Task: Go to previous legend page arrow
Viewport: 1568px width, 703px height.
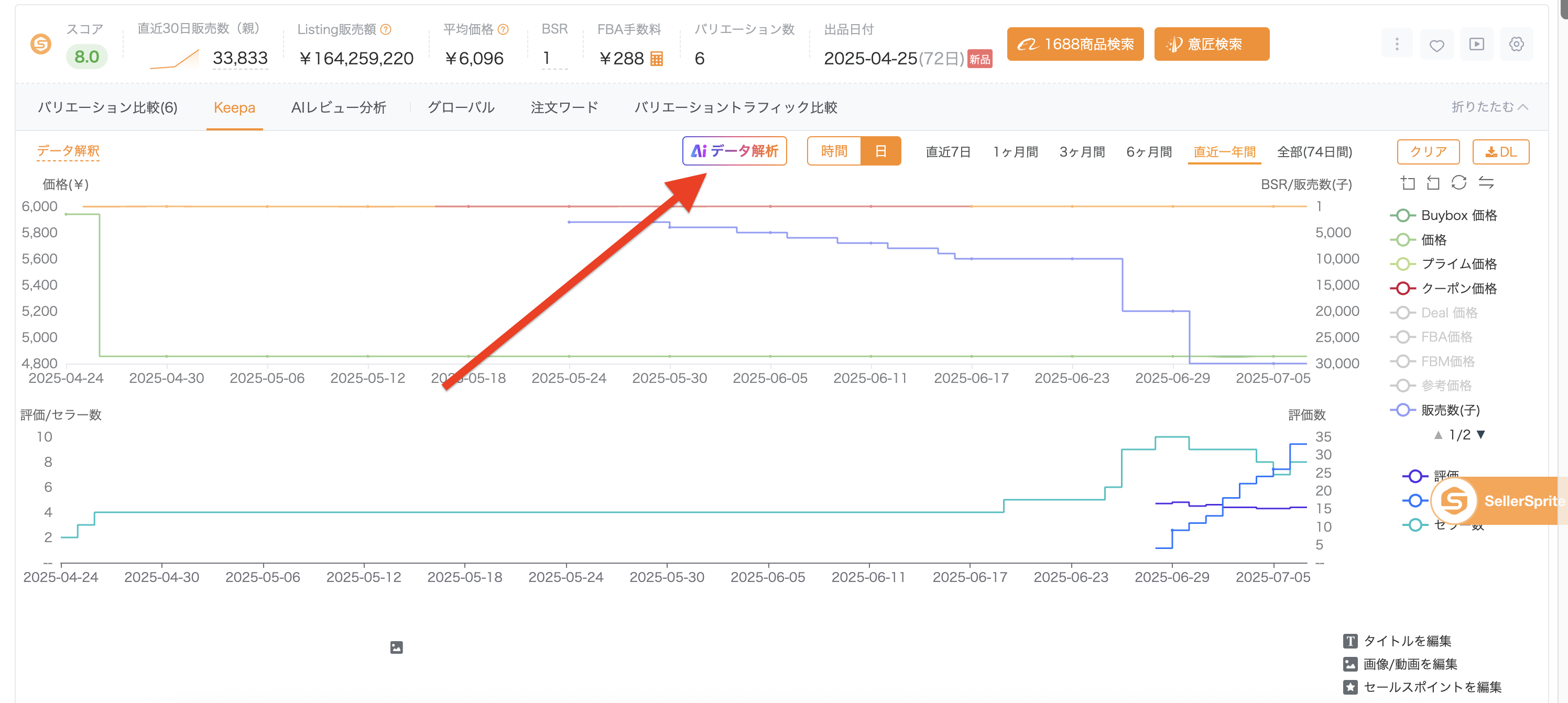Action: coord(1439,435)
